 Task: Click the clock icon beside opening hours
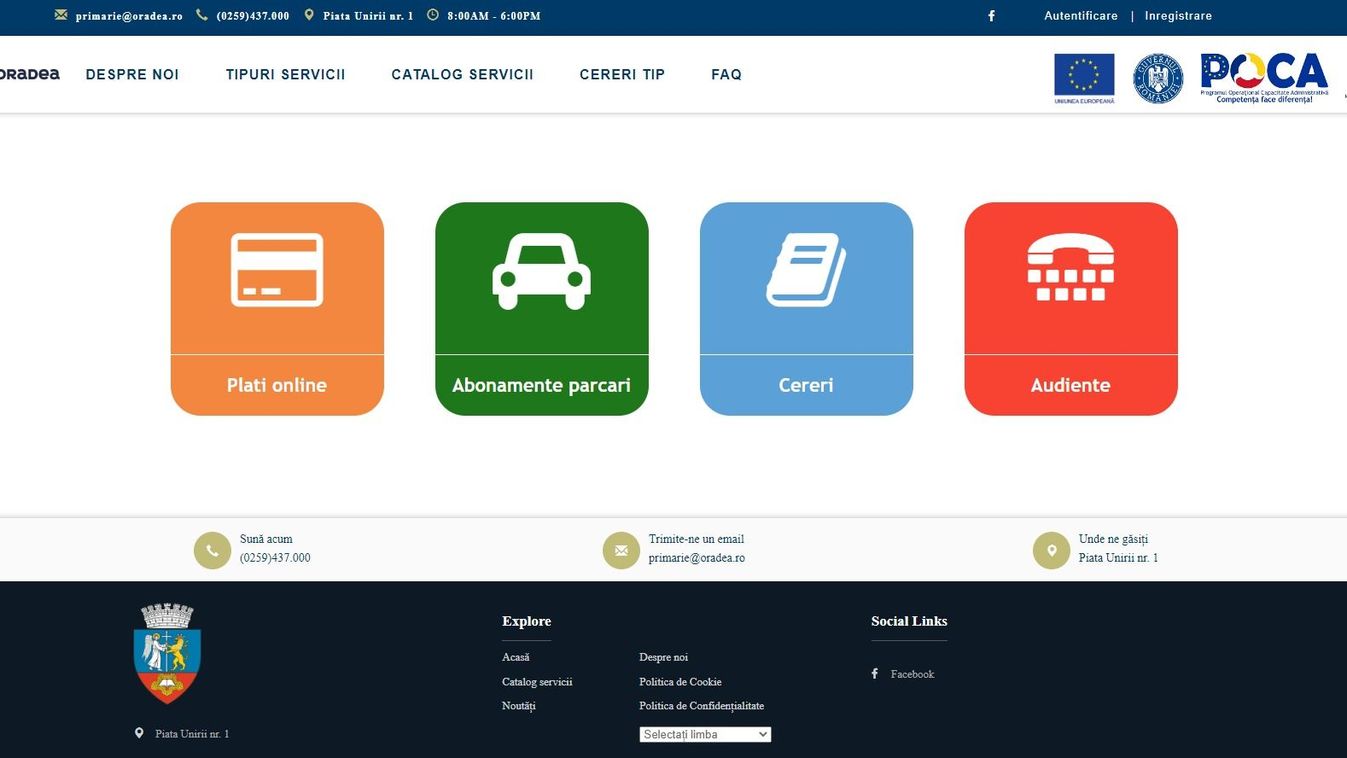coord(433,15)
